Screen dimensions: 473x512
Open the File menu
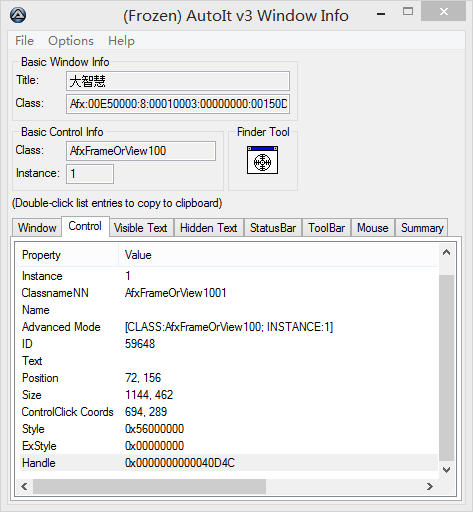(x=24, y=41)
